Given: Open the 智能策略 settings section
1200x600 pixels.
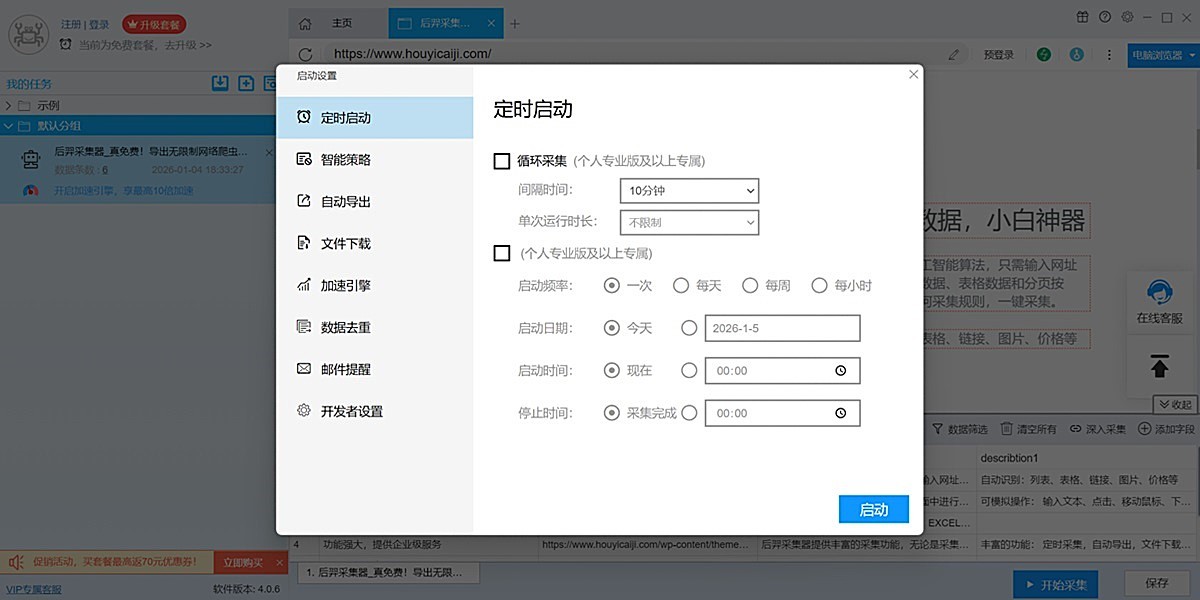Looking at the screenshot, I should 345,160.
